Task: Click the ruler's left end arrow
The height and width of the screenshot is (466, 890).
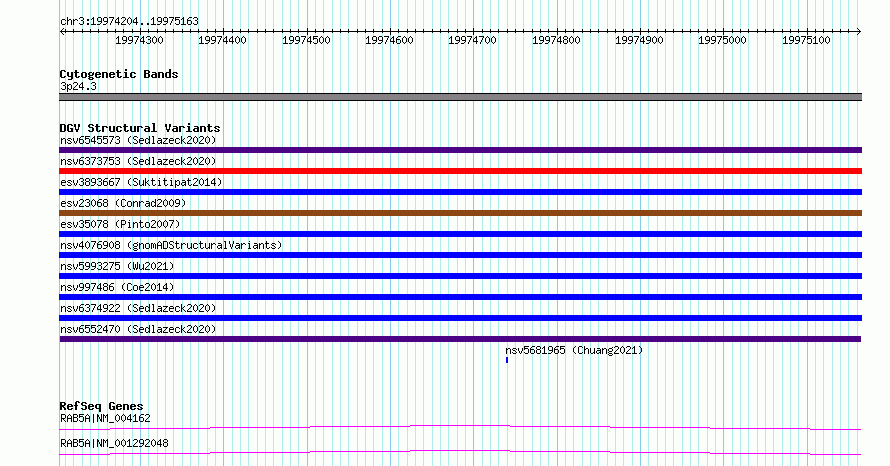Action: [x=62, y=32]
